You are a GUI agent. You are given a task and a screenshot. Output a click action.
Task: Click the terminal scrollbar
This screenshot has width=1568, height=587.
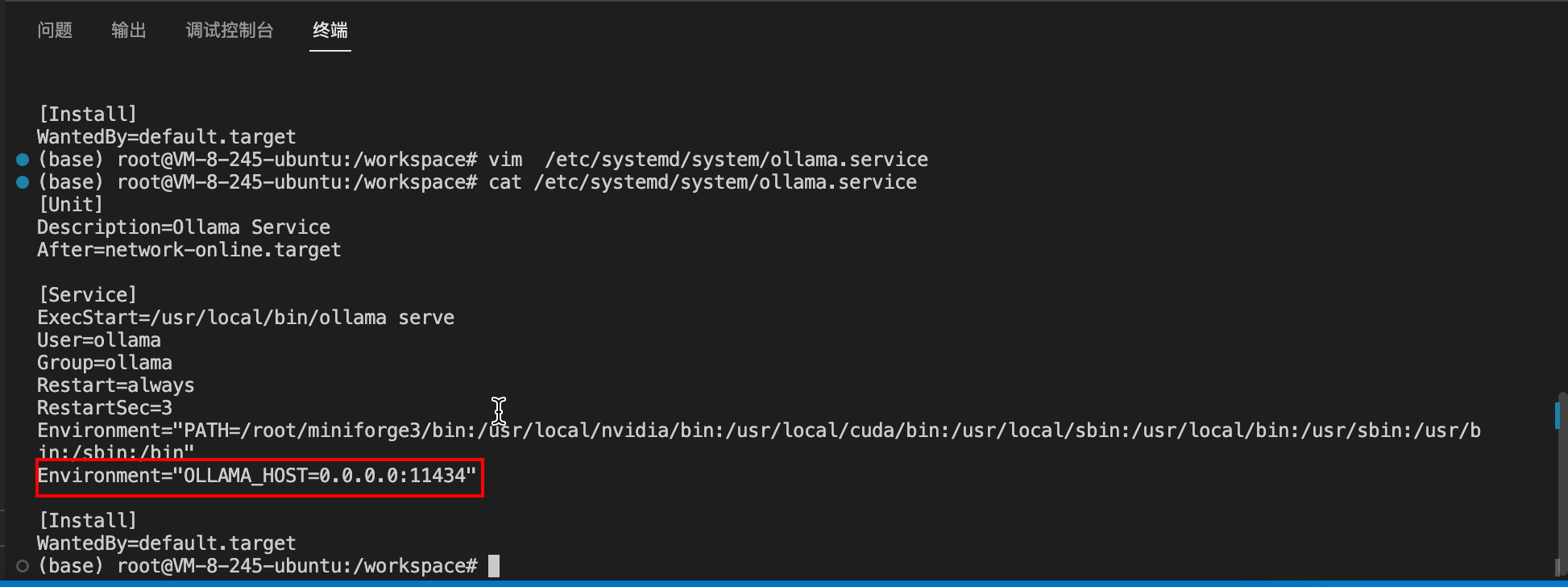pyautogui.click(x=1562, y=484)
